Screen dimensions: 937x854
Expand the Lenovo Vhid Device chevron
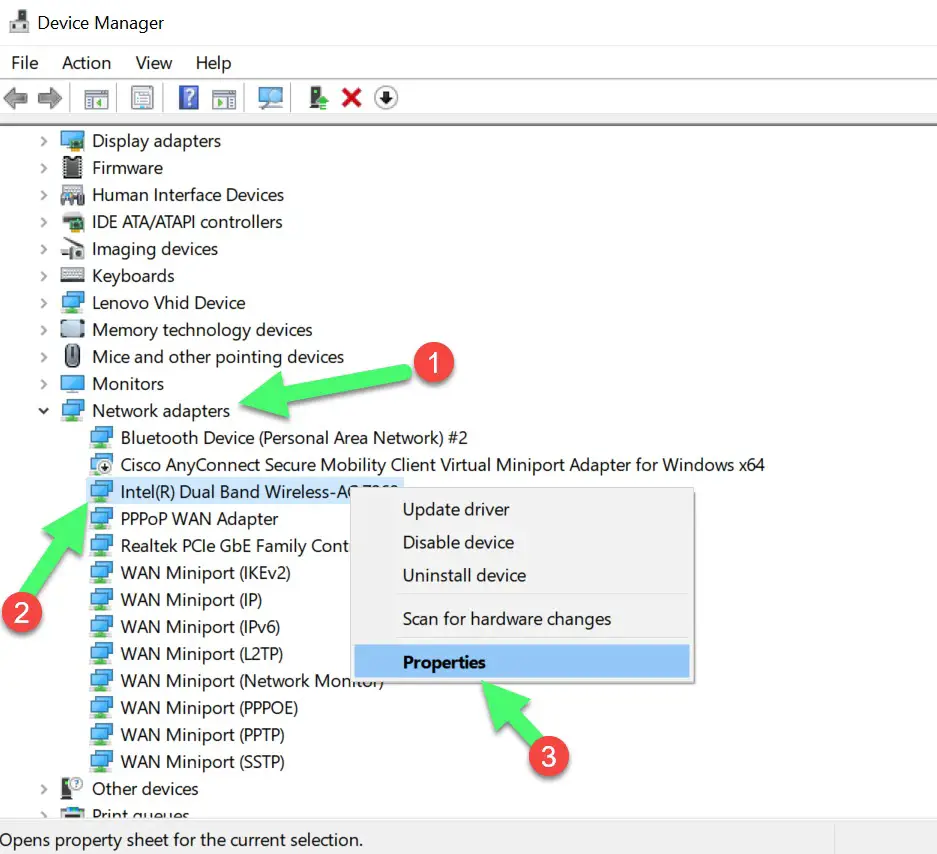coord(44,303)
